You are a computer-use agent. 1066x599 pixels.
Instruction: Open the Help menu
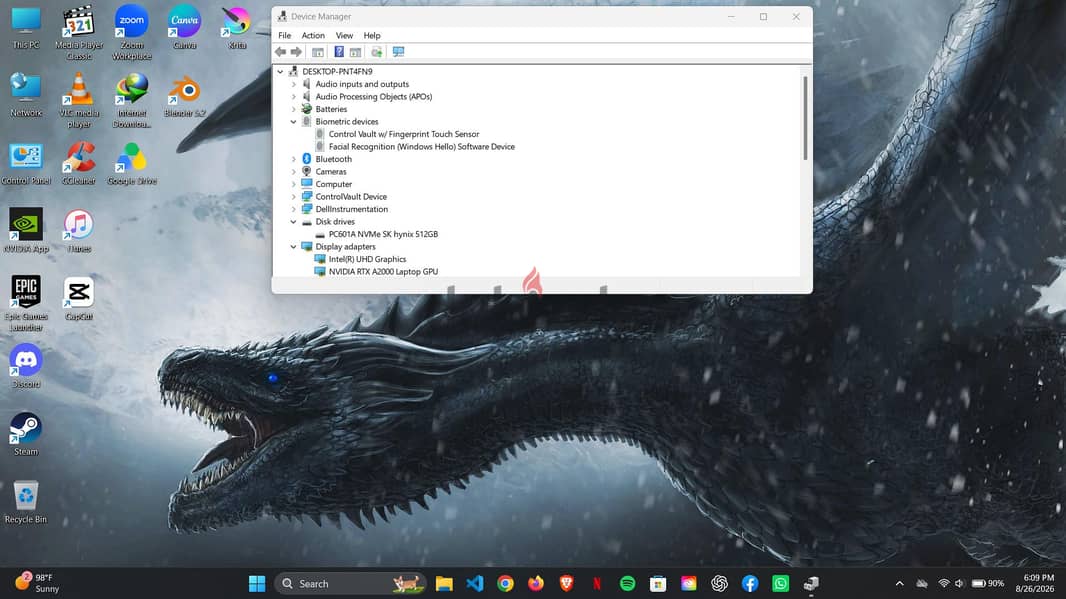click(x=372, y=35)
